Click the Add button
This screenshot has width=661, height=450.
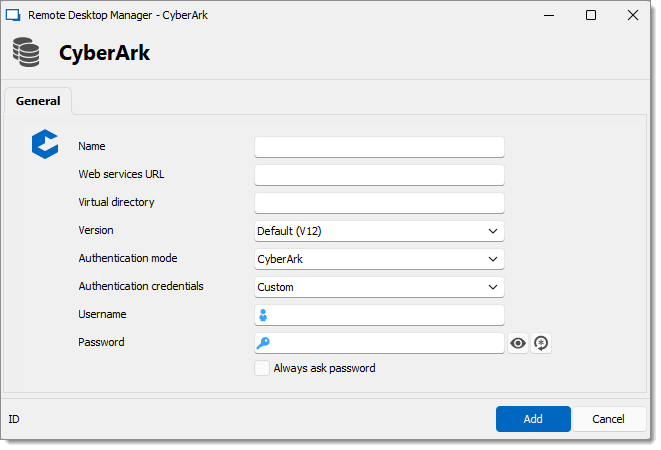pos(533,419)
